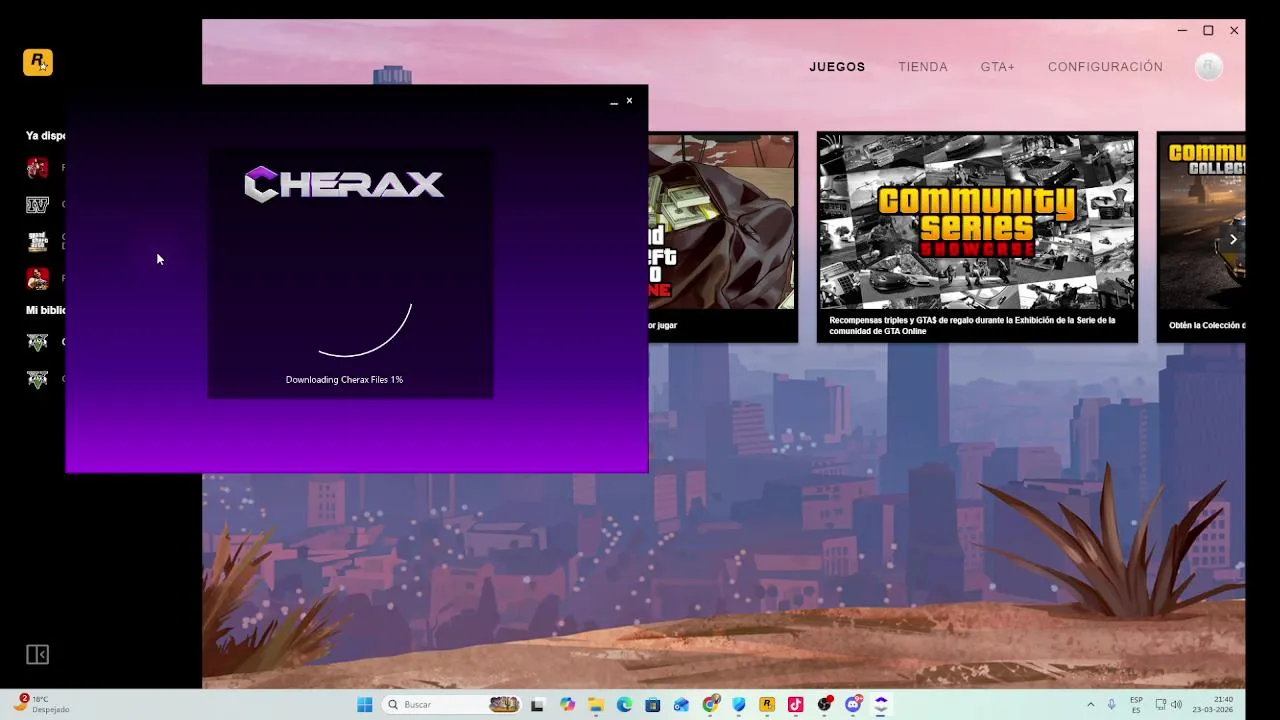Open Google Chrome from the taskbar
1280x720 pixels.
pyautogui.click(x=710, y=705)
